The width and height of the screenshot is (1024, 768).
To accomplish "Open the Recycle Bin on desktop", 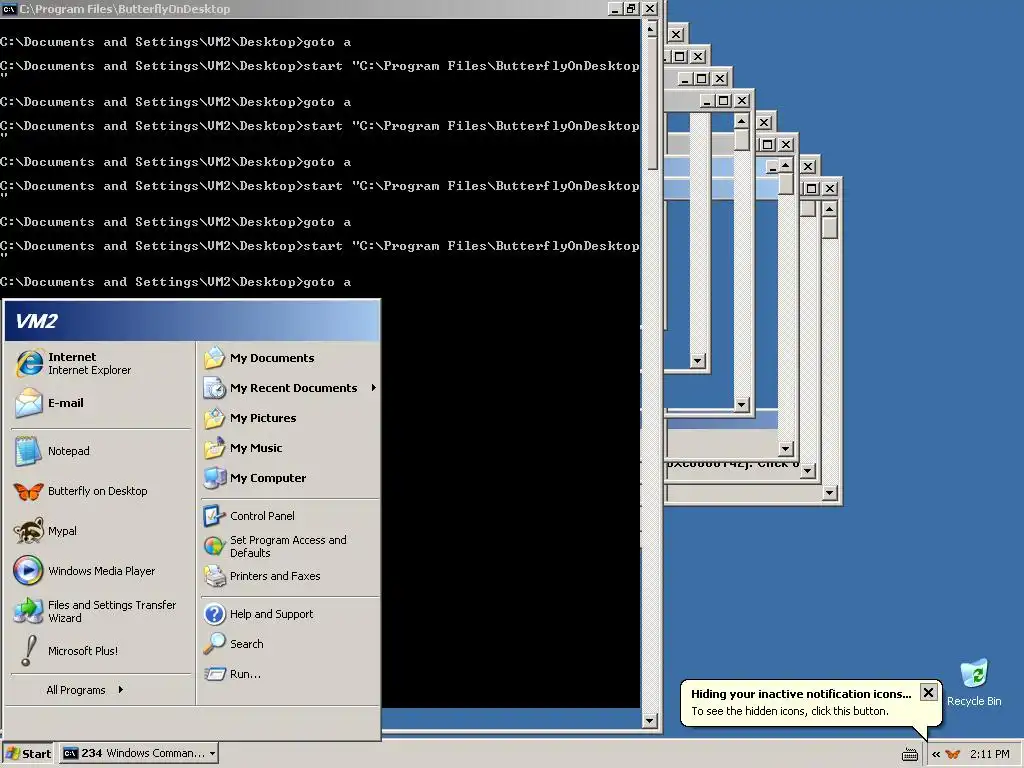I will coord(974,682).
